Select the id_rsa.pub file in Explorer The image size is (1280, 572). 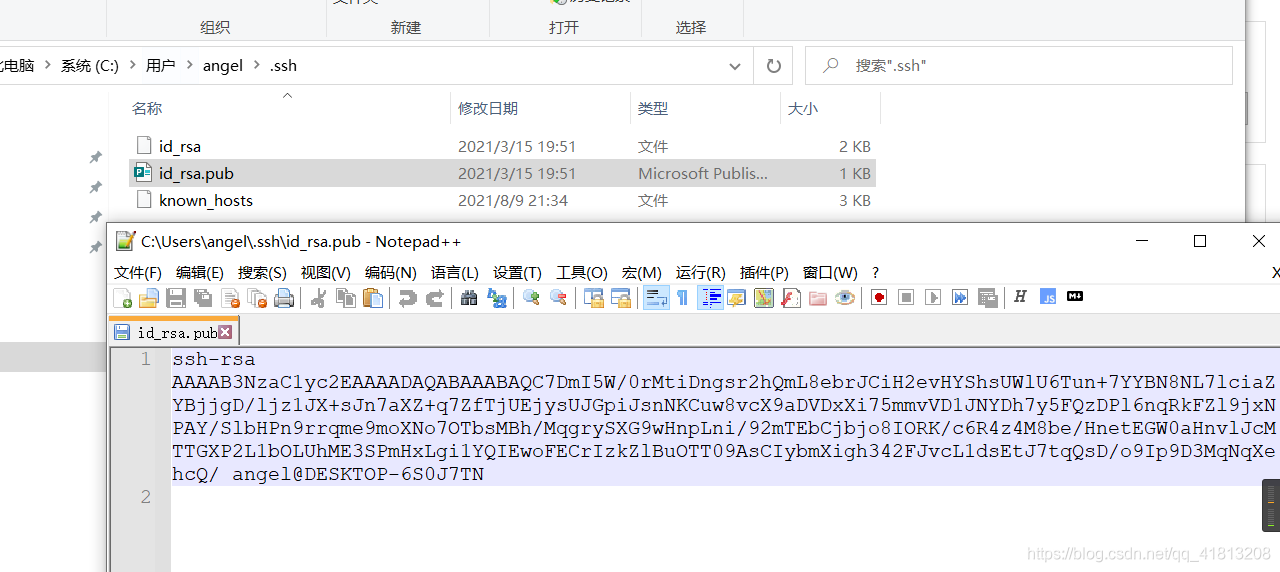pos(502,173)
